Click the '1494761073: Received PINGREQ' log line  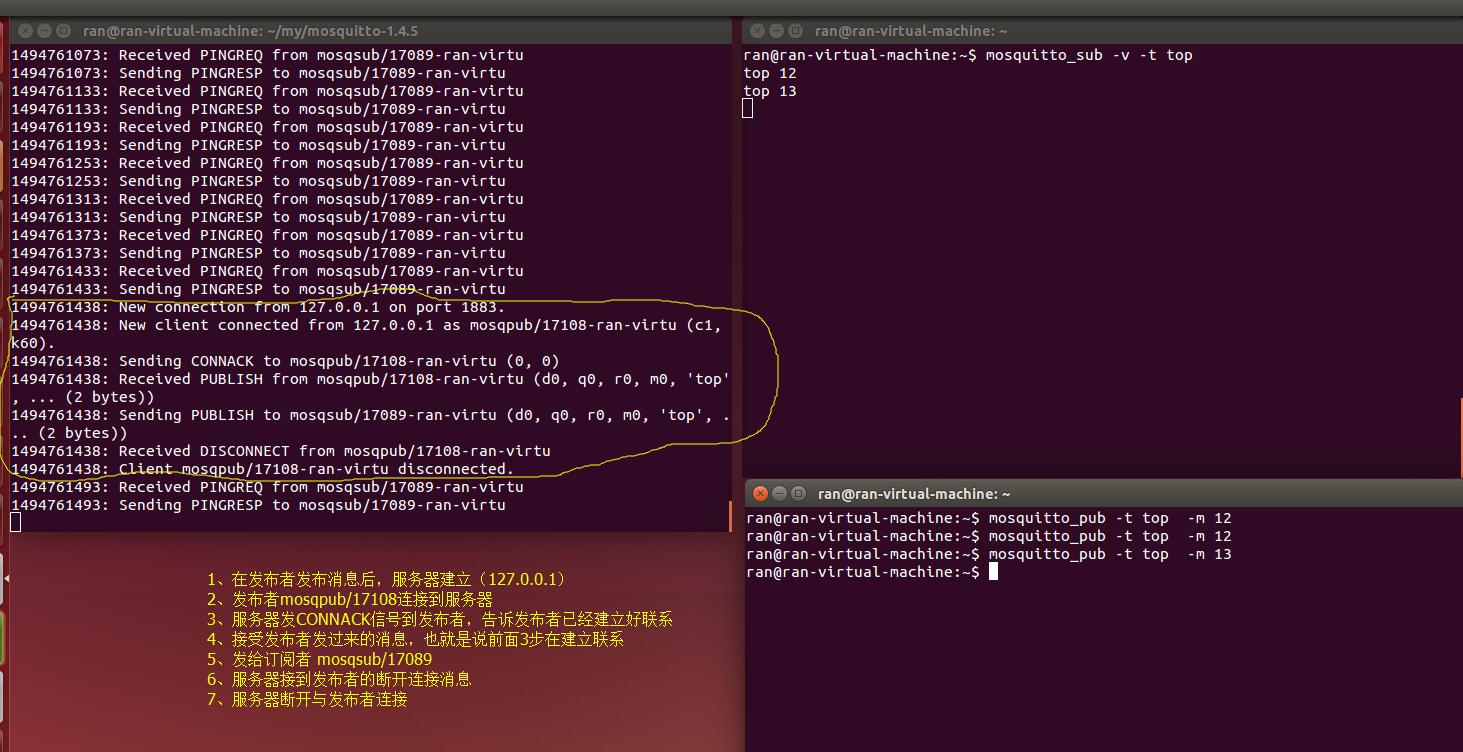(x=267, y=55)
